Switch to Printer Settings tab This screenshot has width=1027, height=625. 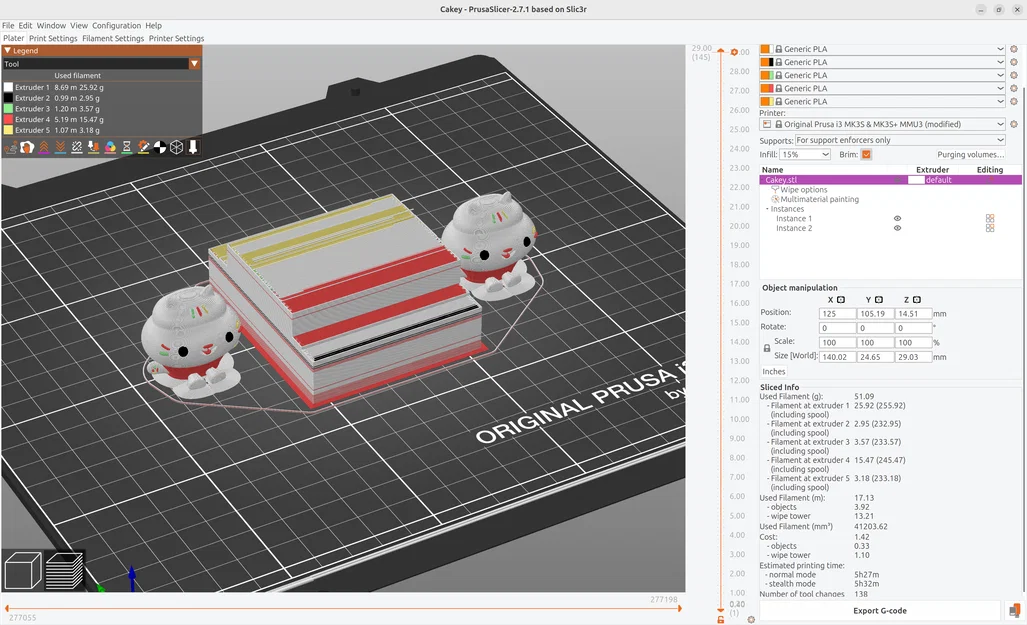(x=176, y=39)
